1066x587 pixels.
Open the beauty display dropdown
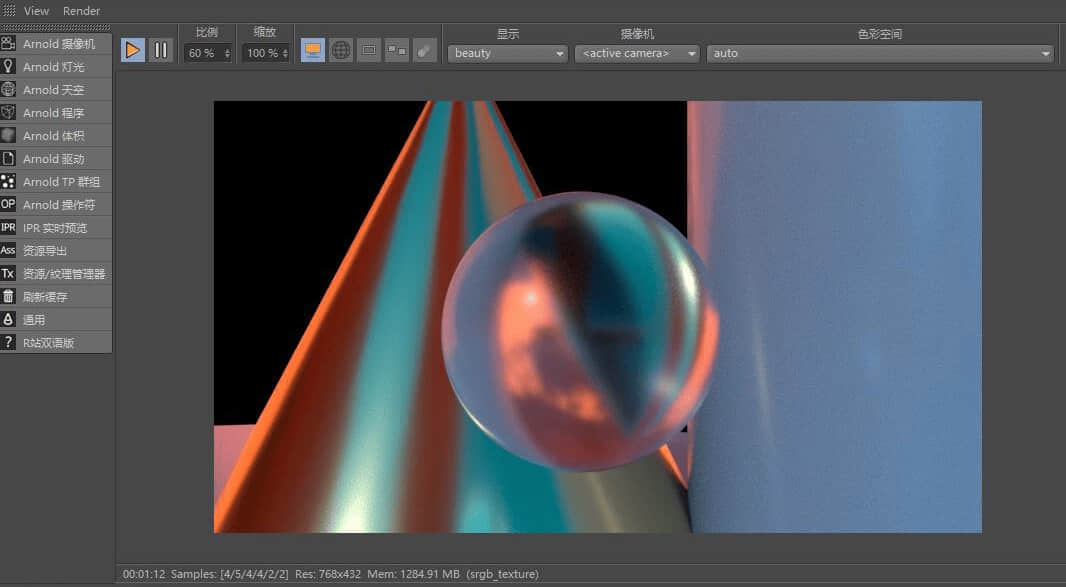[x=507, y=53]
